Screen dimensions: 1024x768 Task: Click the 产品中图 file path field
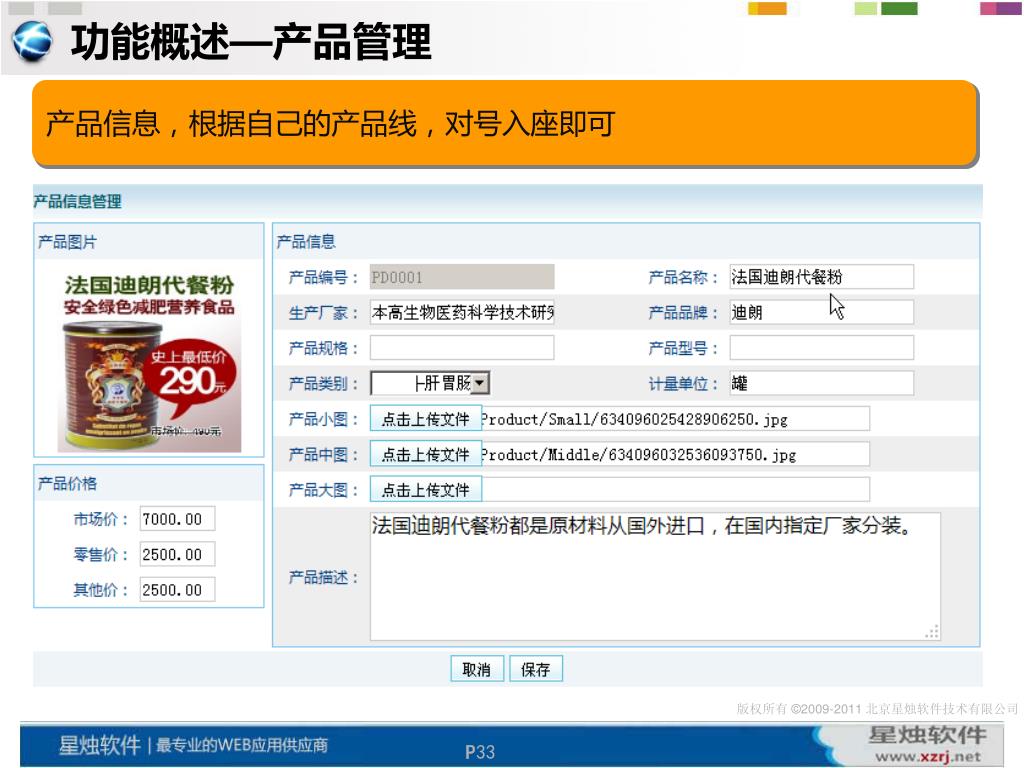(x=675, y=454)
